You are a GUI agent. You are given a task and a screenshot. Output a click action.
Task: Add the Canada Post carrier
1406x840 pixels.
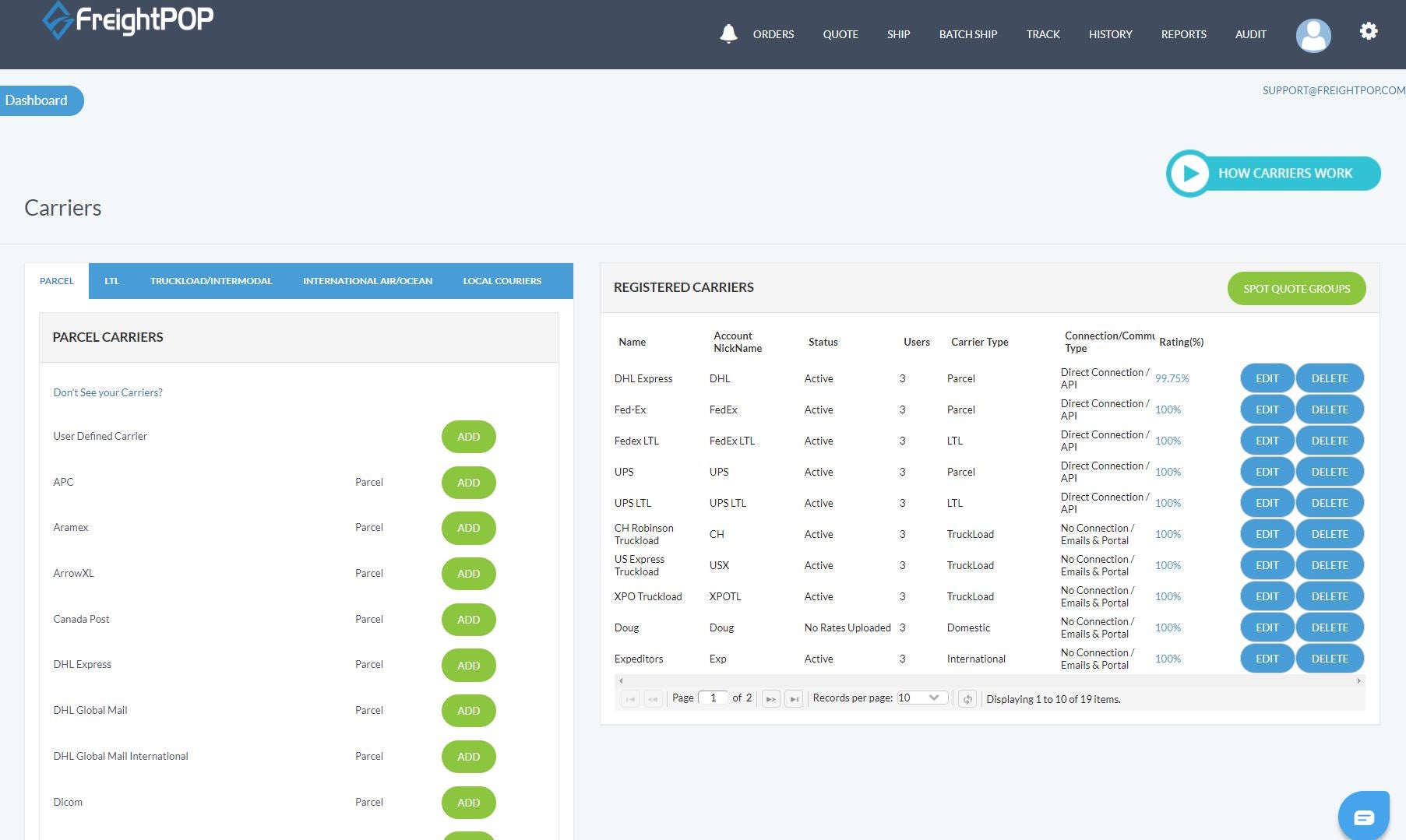(x=468, y=620)
